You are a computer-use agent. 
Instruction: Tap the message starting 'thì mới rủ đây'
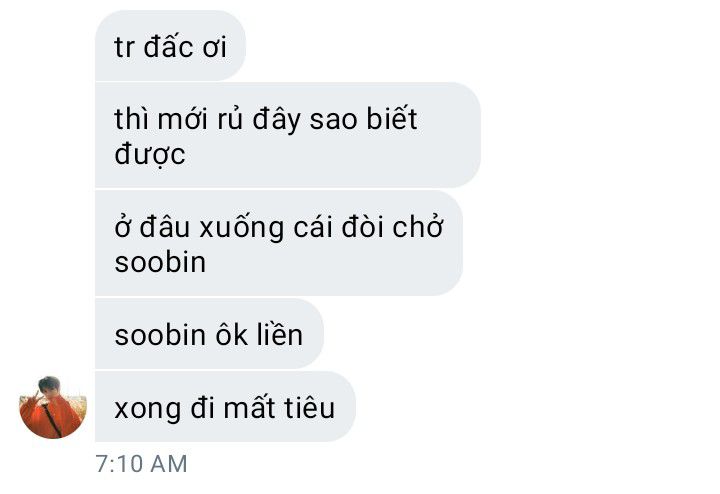point(288,135)
